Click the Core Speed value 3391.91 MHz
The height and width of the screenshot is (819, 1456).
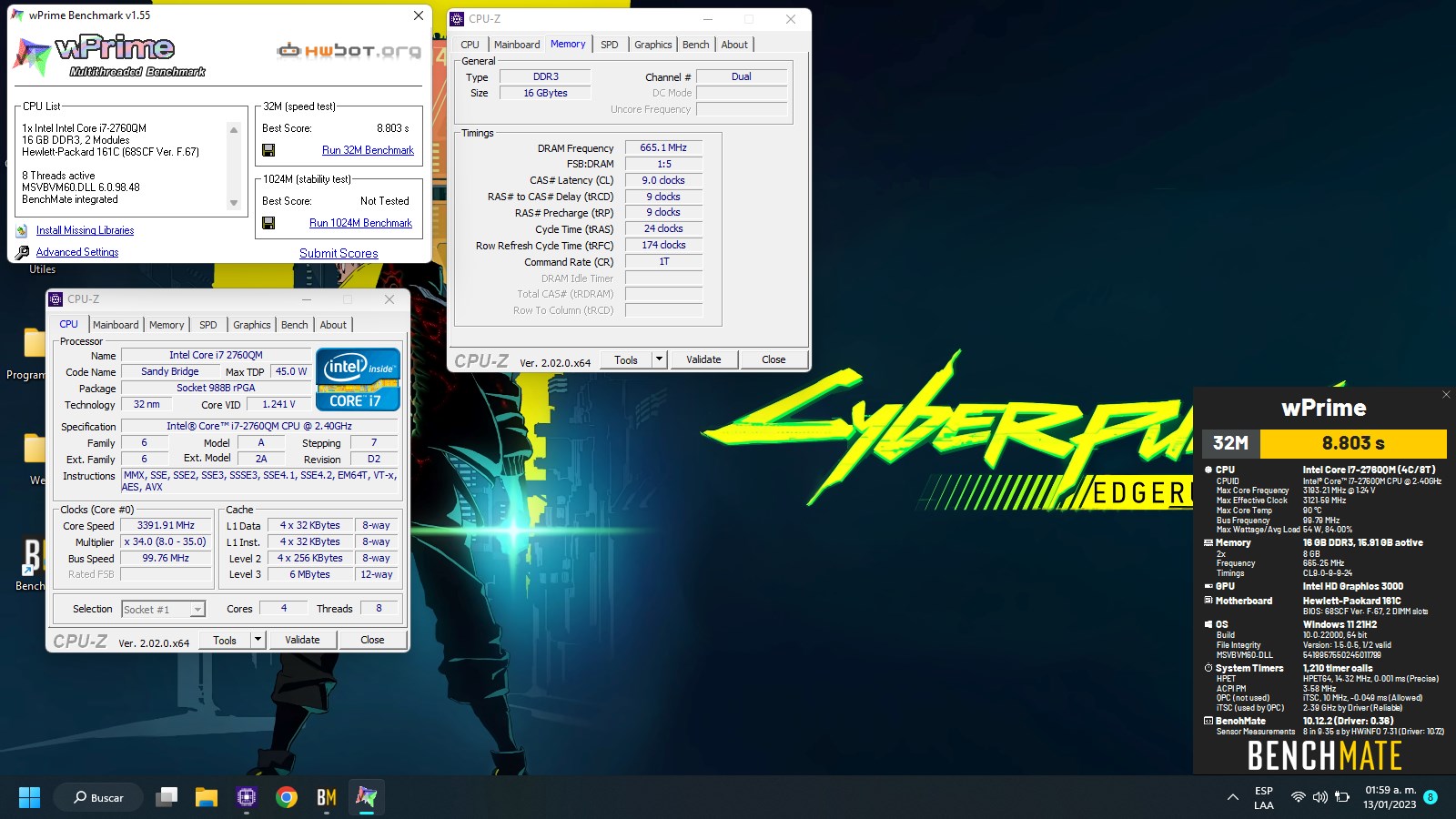pyautogui.click(x=166, y=525)
